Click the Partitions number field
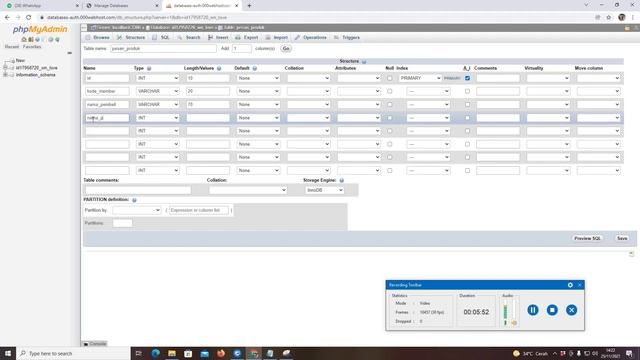This screenshot has width=640, height=360. (122, 223)
